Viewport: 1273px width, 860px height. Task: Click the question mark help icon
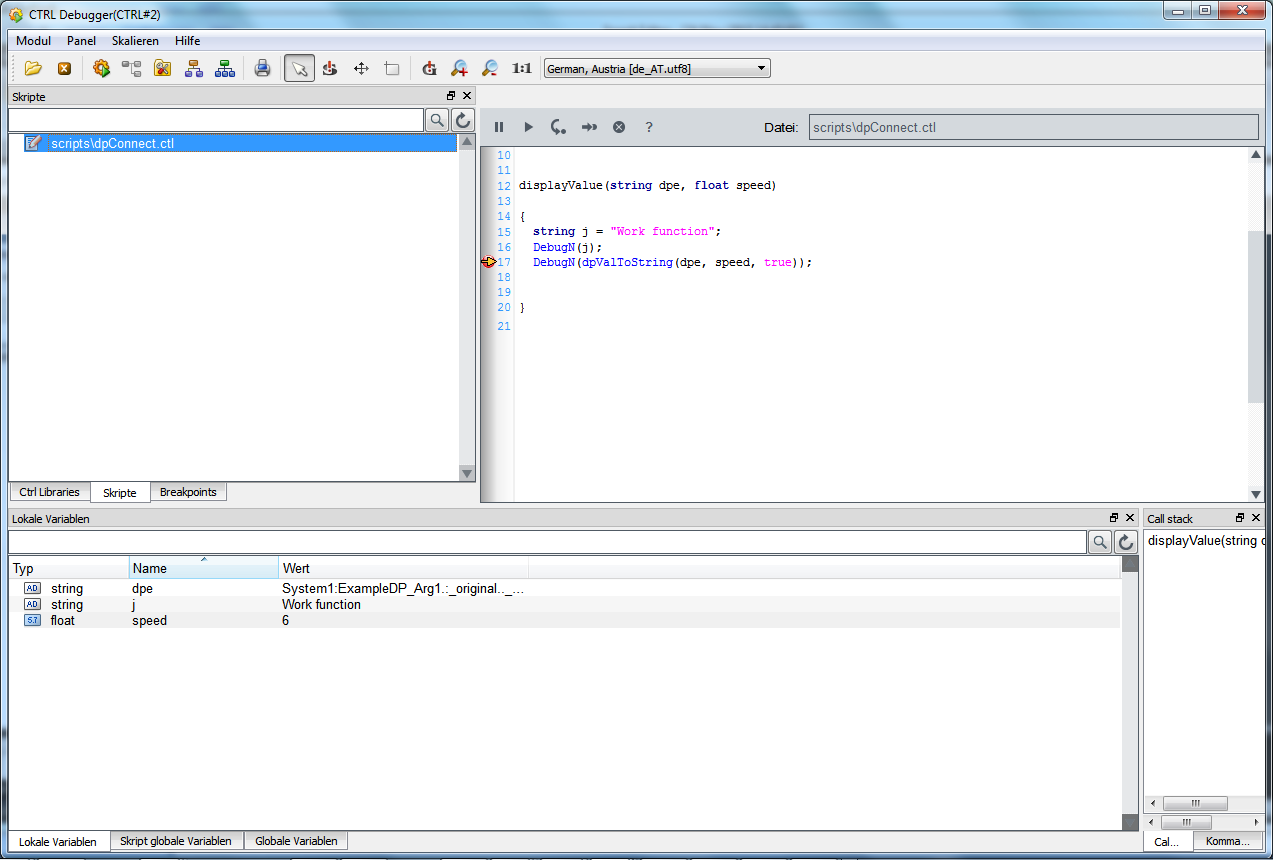coord(649,127)
